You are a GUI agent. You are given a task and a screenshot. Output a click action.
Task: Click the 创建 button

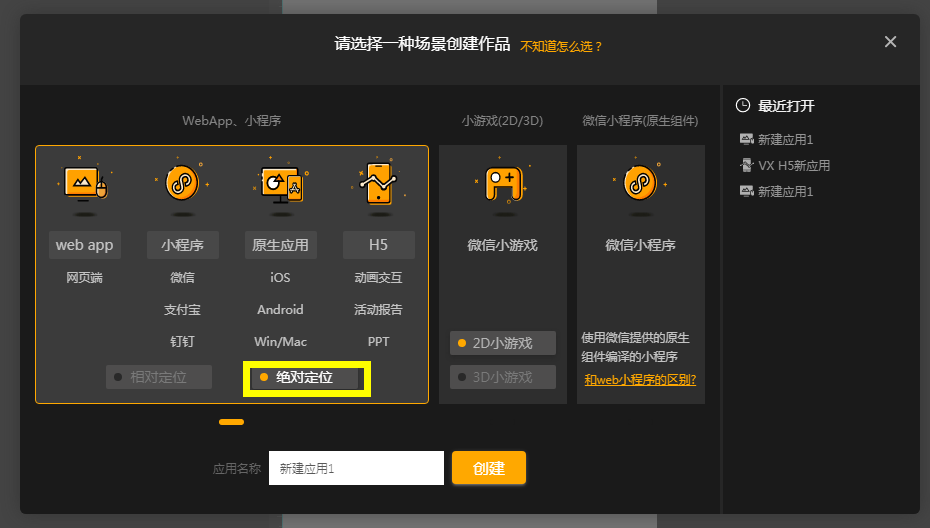(489, 468)
